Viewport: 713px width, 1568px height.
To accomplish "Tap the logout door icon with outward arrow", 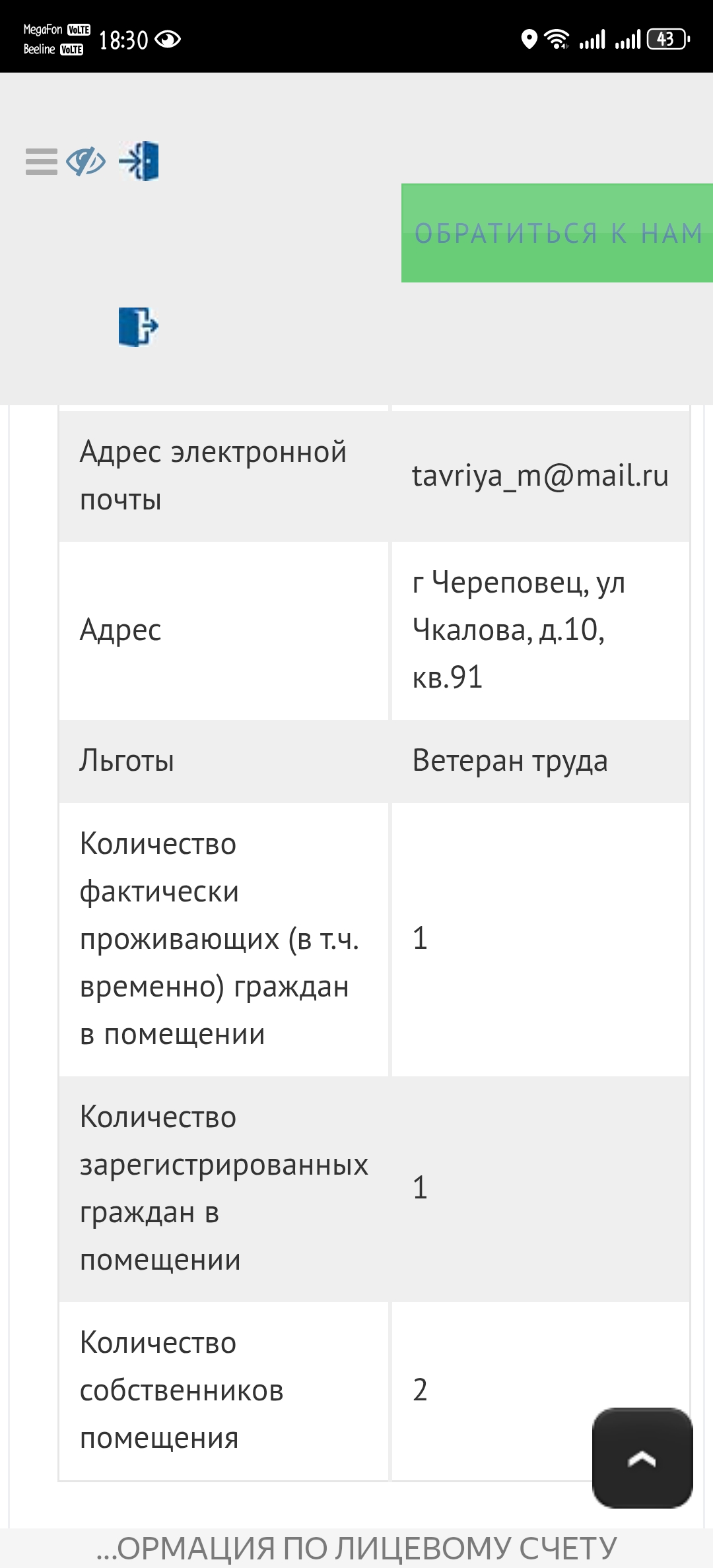I will (139, 326).
